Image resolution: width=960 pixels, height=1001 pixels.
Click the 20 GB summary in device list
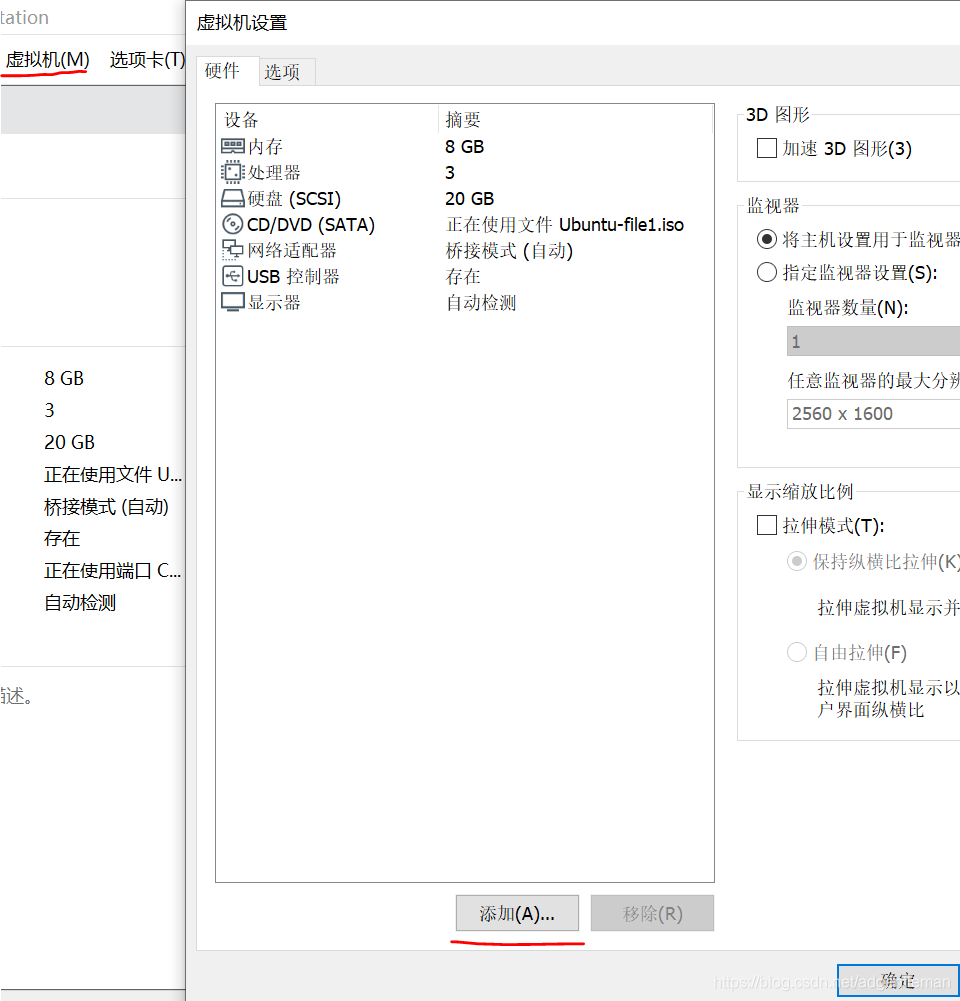[470, 199]
